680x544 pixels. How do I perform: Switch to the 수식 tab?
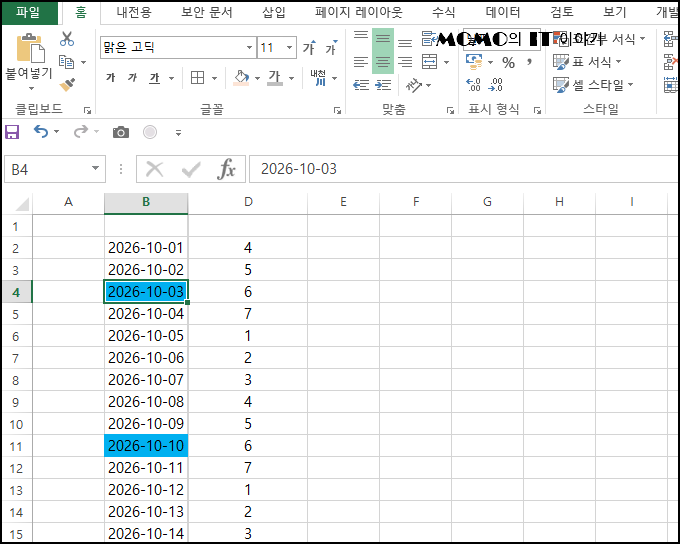(443, 12)
